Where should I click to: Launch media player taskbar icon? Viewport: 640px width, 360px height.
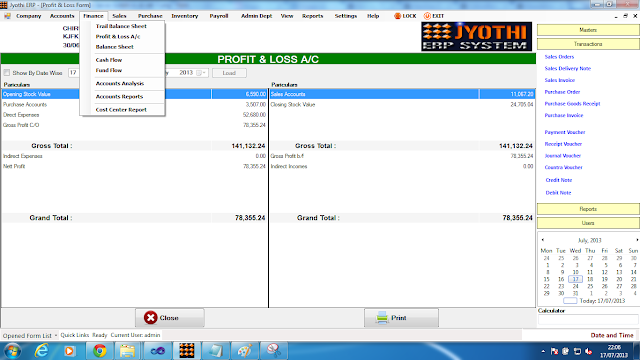click(69, 351)
